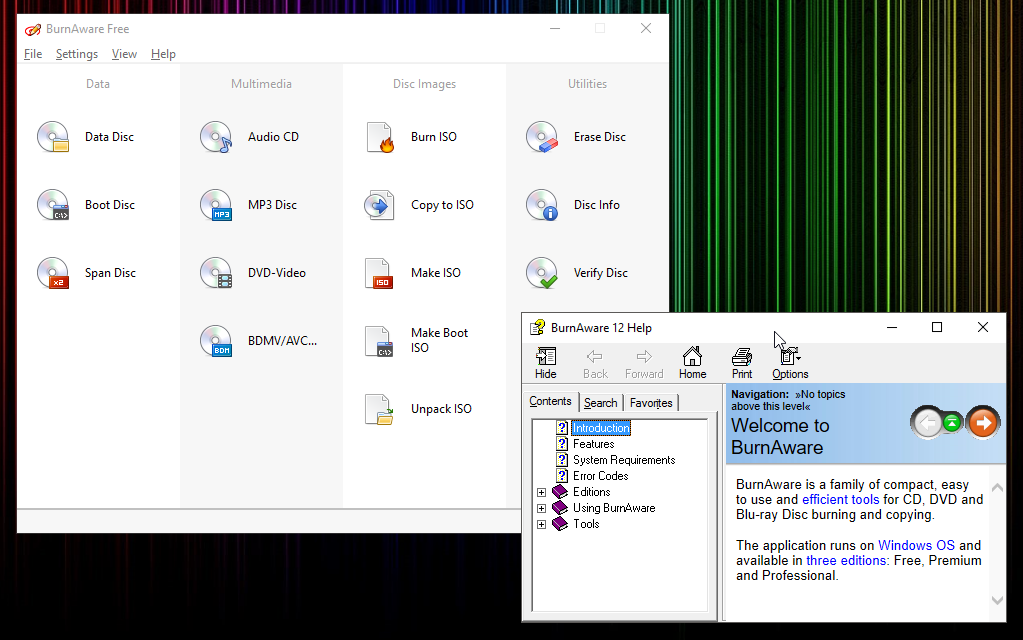Minimize the BurnAware Free window

[555, 28]
